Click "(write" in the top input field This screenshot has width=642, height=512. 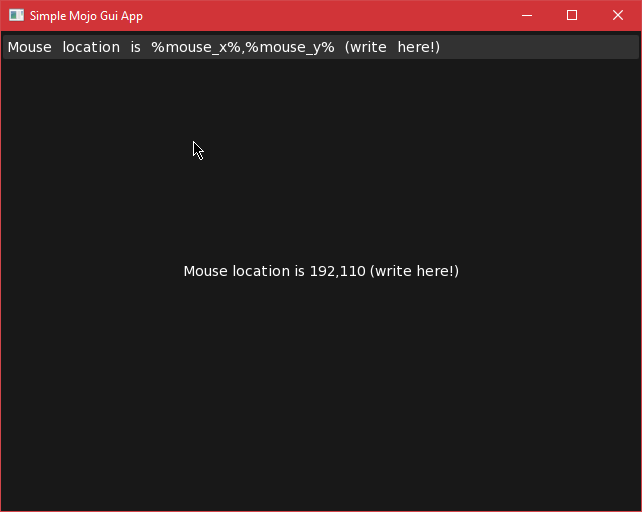click(x=366, y=48)
